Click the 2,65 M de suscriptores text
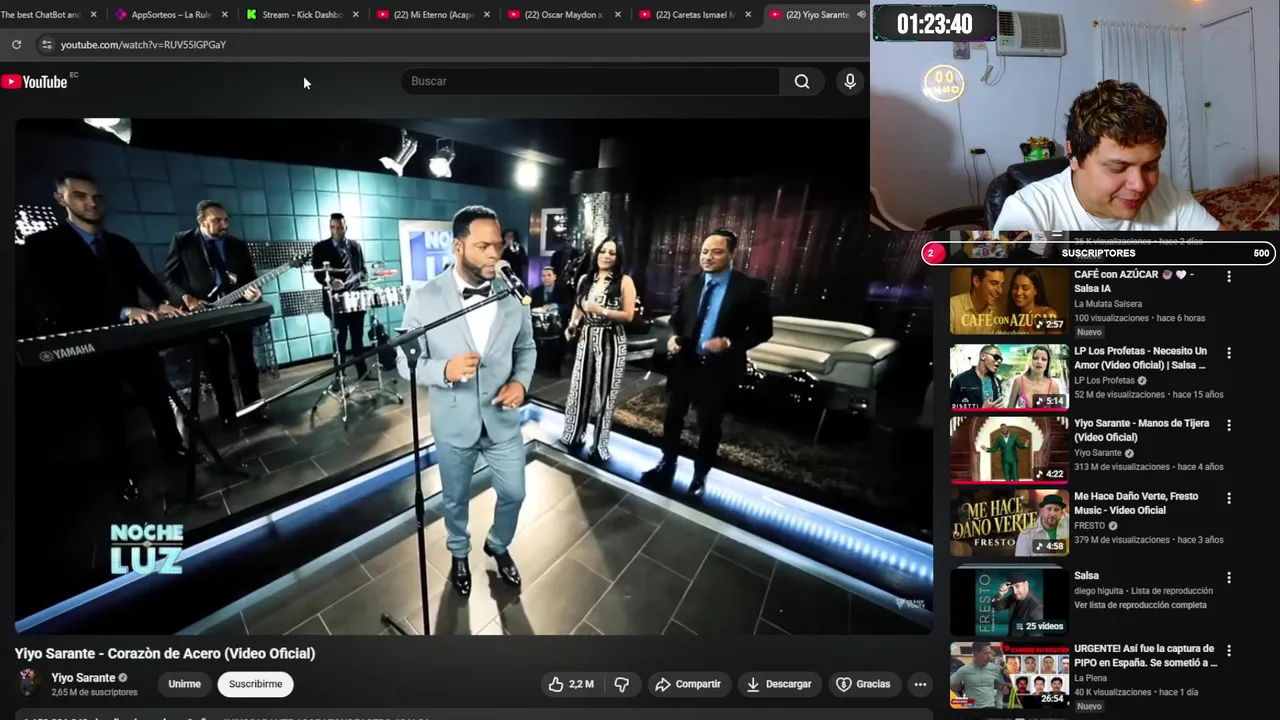 [94, 692]
